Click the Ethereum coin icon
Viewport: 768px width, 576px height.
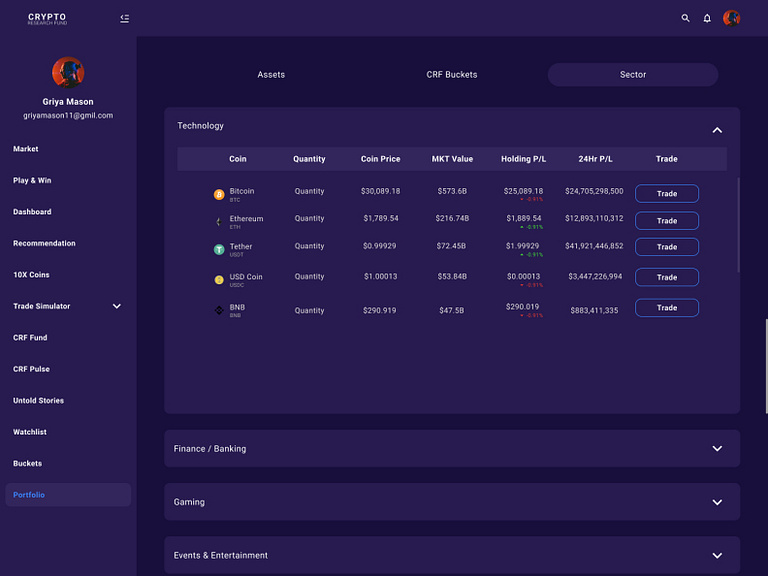point(219,222)
